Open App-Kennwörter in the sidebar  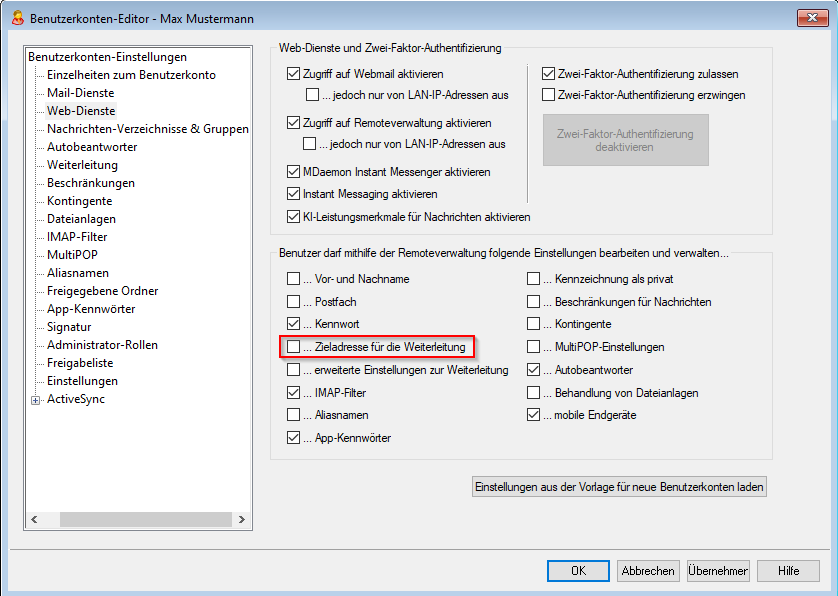(x=91, y=309)
